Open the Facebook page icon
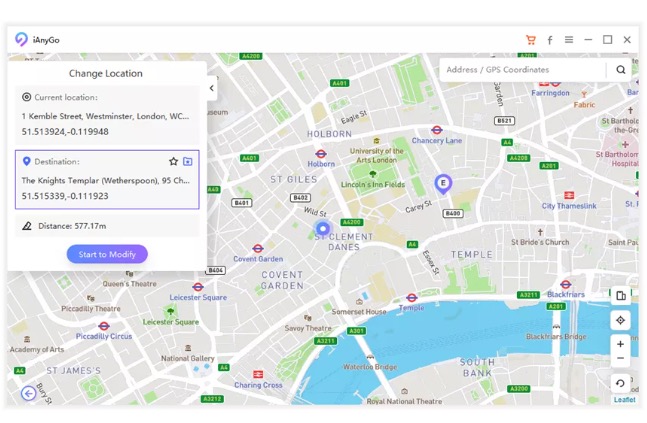The image size is (647, 423). pyautogui.click(x=549, y=40)
